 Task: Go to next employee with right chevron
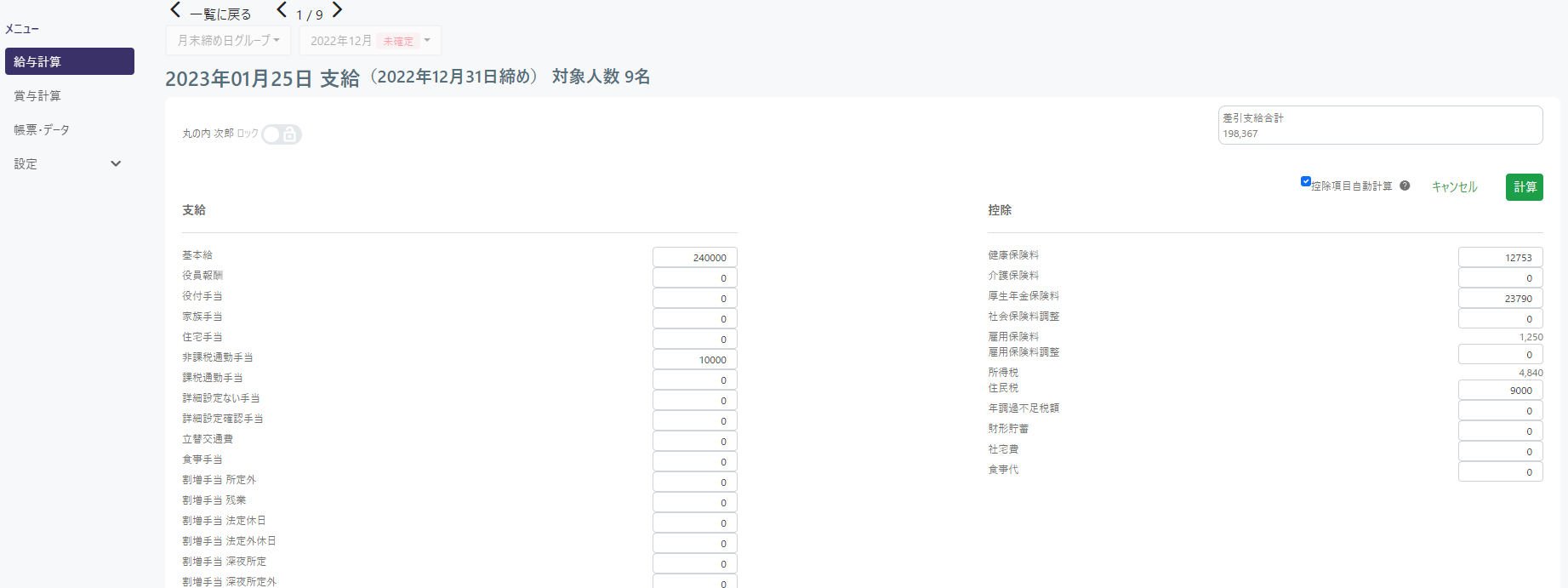[x=338, y=10]
